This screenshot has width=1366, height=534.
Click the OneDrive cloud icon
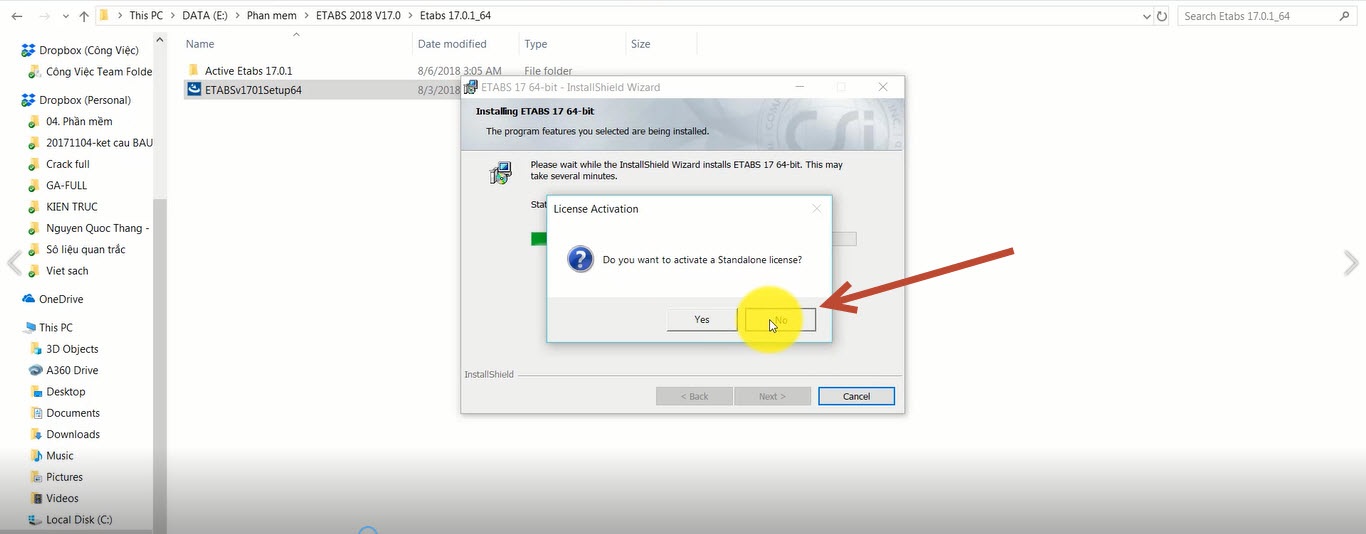28,299
